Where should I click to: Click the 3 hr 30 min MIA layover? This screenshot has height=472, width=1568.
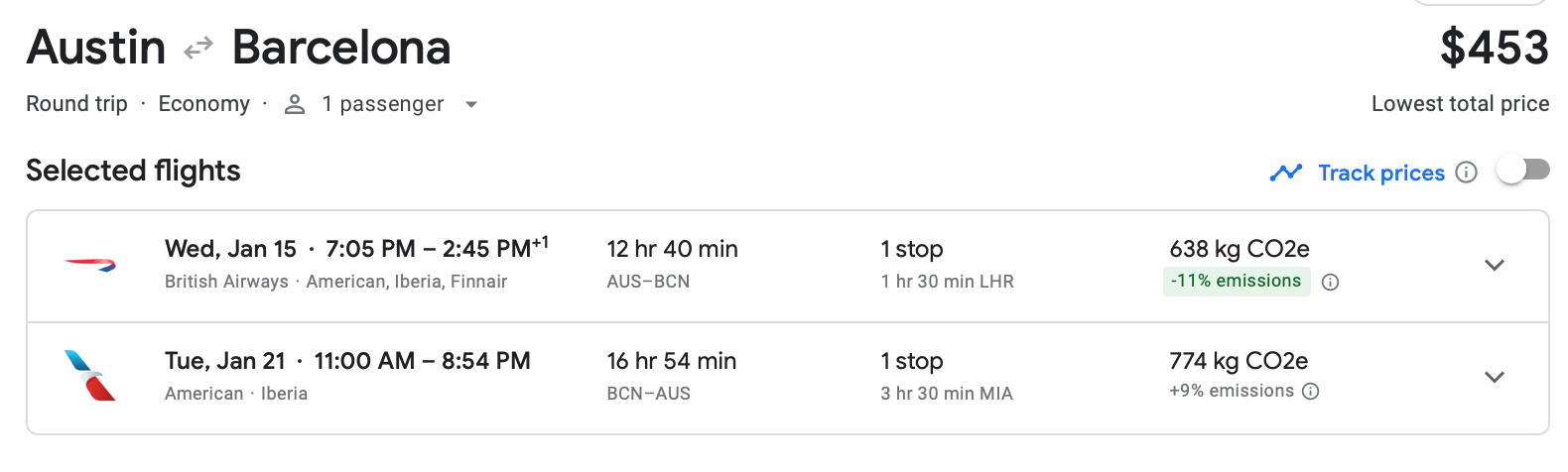coord(947,394)
